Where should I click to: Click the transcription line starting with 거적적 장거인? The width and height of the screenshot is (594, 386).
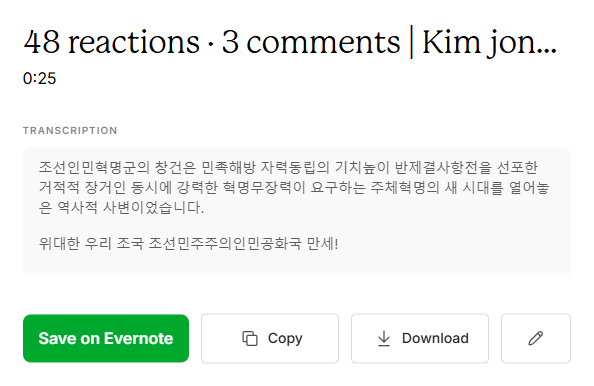pos(294,187)
